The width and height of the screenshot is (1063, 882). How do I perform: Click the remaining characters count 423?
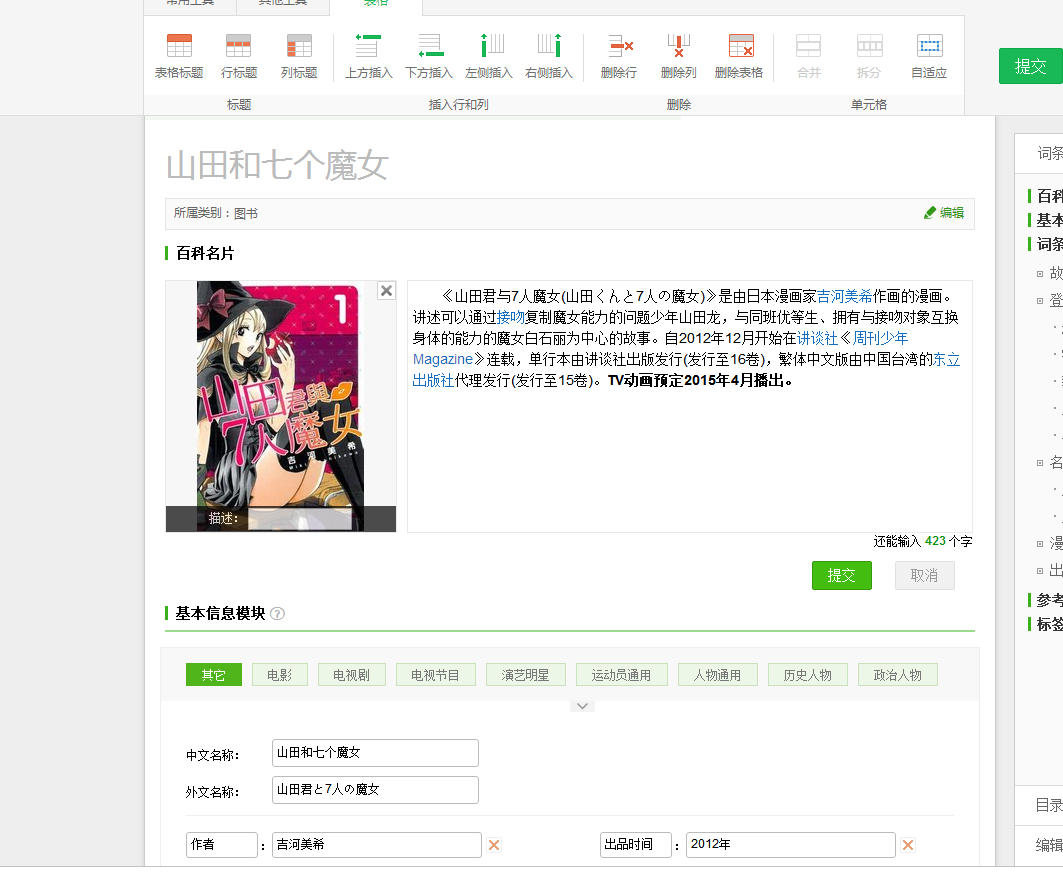[935, 541]
